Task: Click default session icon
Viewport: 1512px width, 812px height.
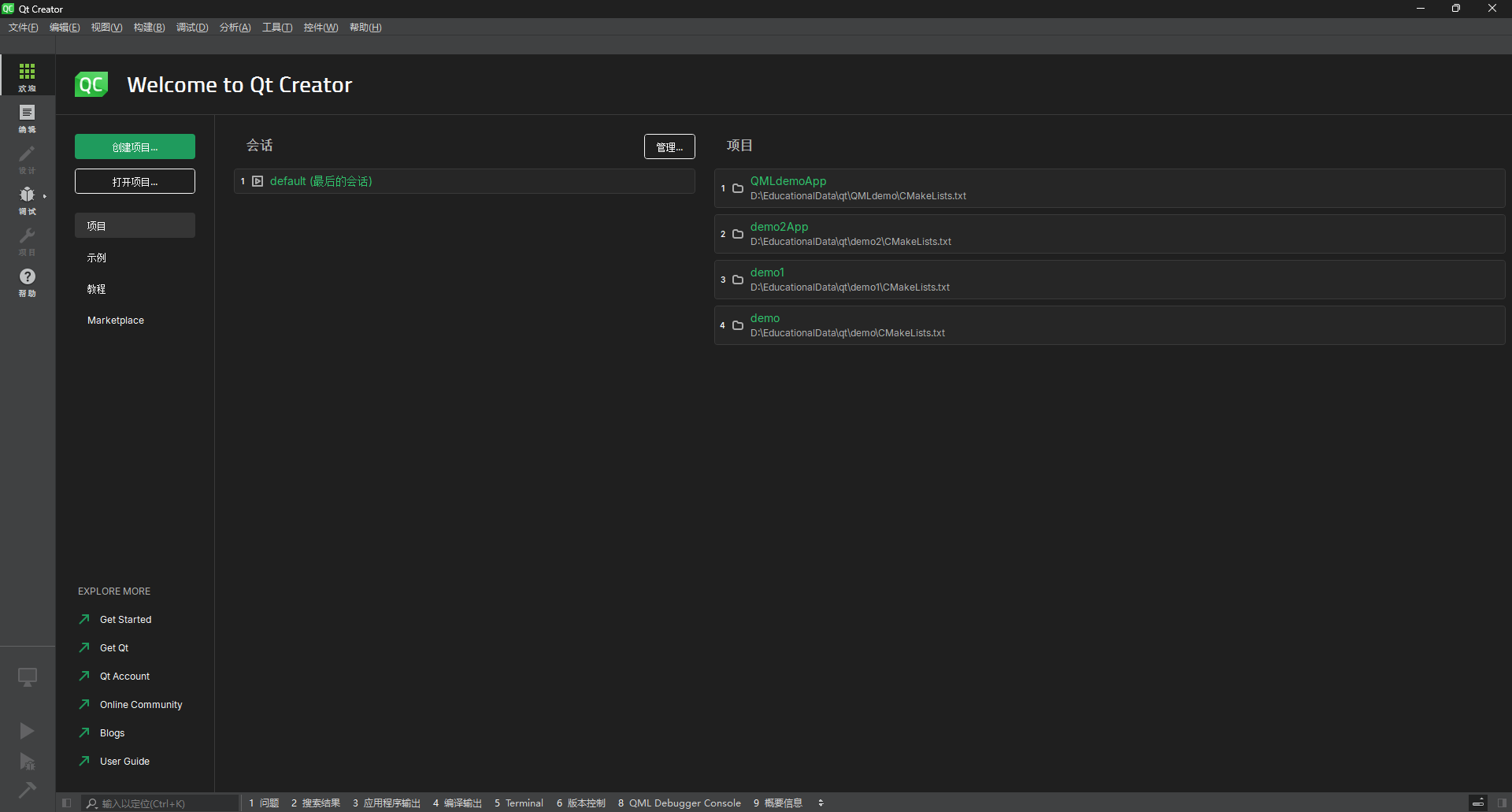Action: coord(258,181)
